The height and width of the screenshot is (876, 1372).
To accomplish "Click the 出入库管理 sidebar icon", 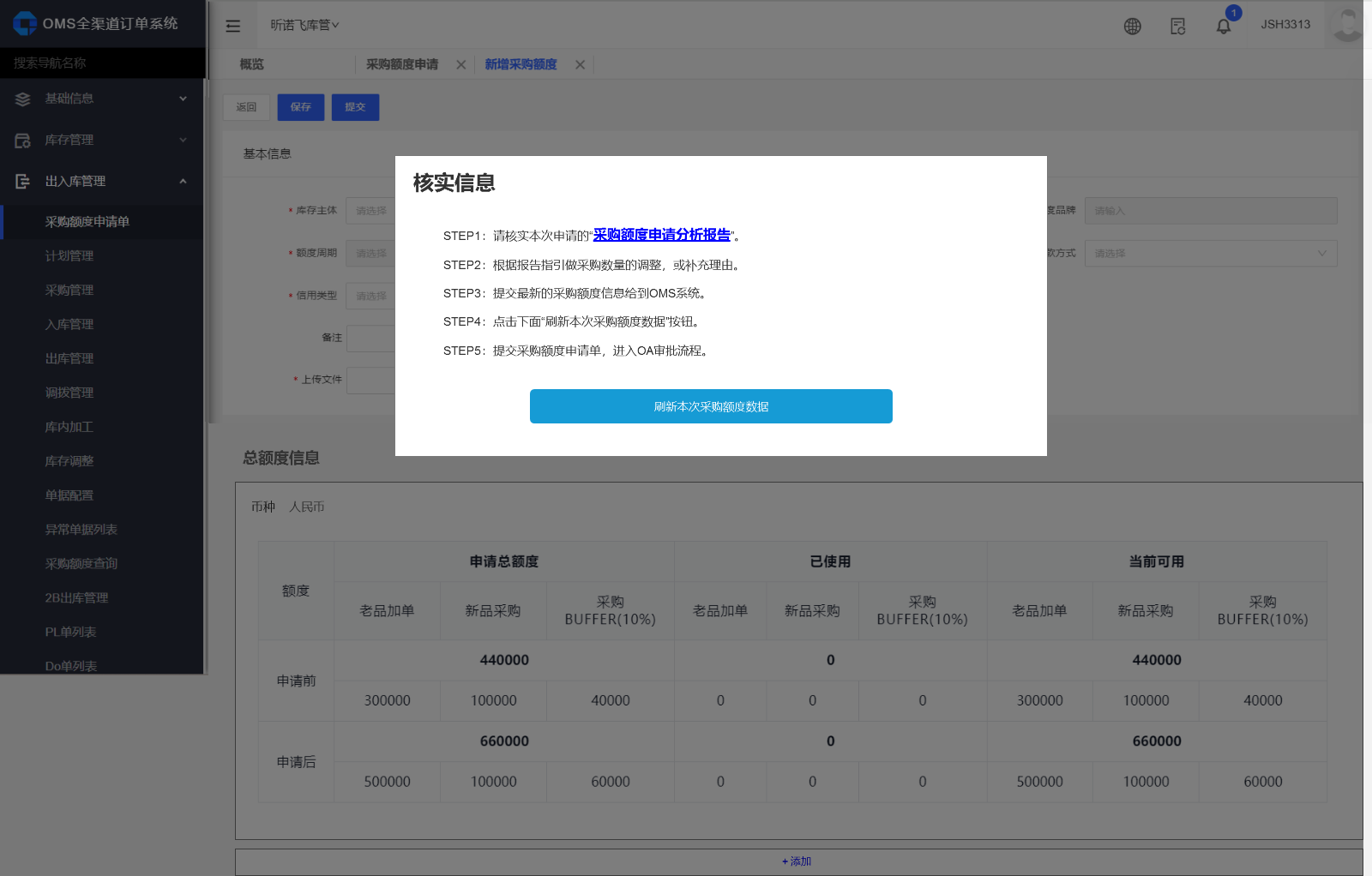I will (22, 181).
